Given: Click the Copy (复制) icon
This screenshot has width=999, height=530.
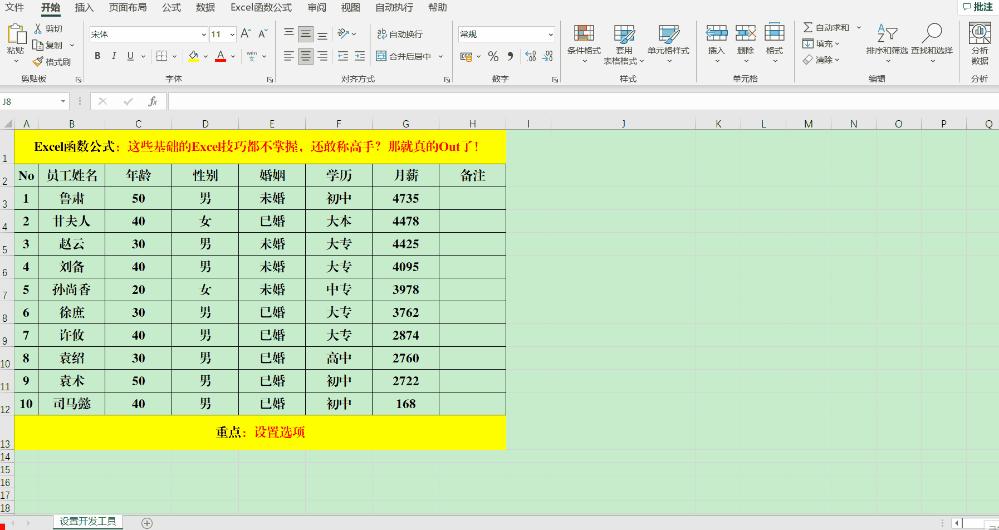Looking at the screenshot, I should (38, 45).
